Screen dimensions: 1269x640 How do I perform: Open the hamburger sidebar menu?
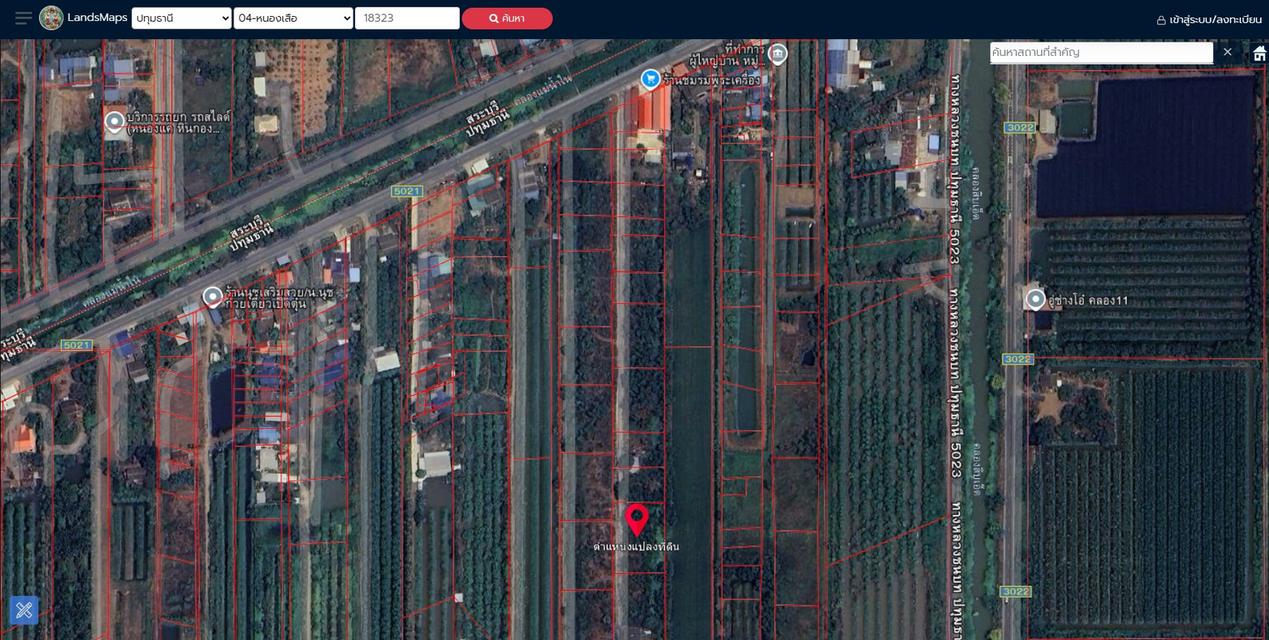pyautogui.click(x=22, y=17)
